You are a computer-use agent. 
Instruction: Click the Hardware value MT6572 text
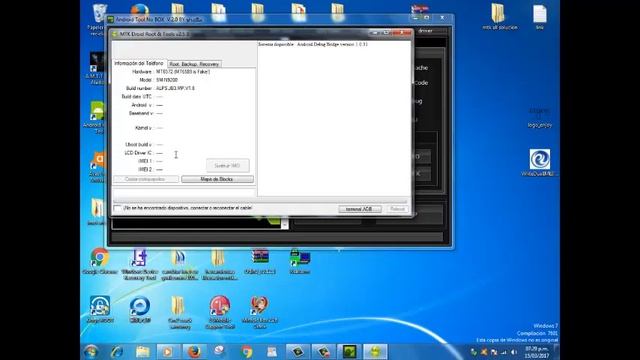click(x=183, y=71)
